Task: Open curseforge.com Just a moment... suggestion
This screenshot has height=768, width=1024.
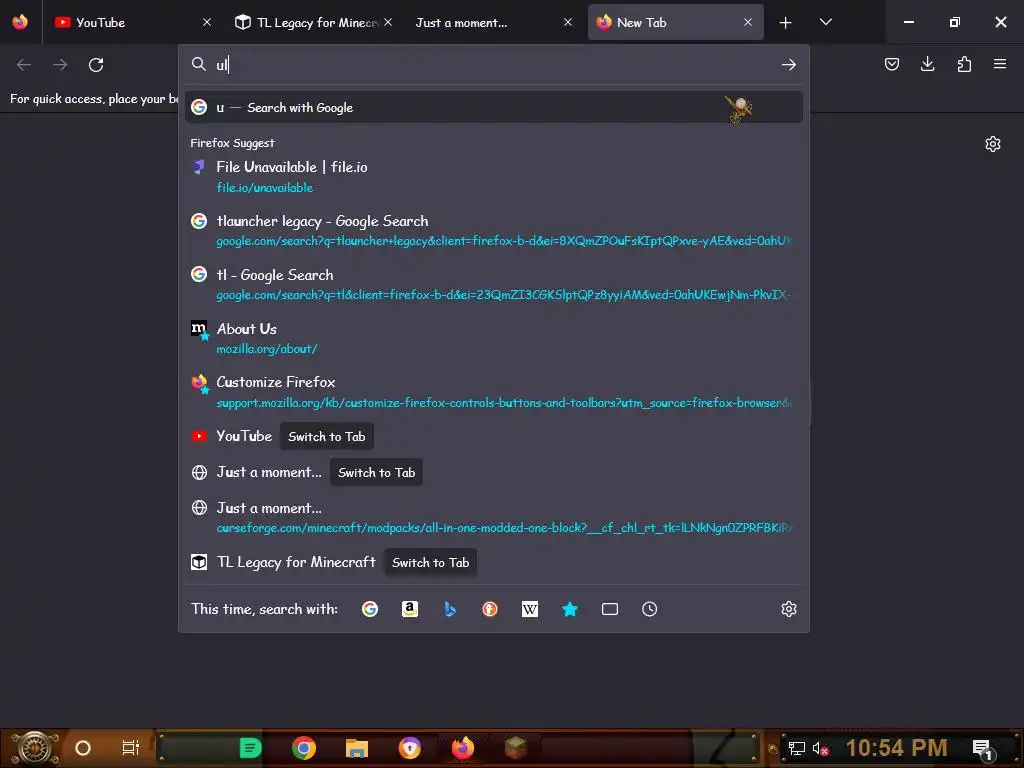Action: click(x=494, y=517)
